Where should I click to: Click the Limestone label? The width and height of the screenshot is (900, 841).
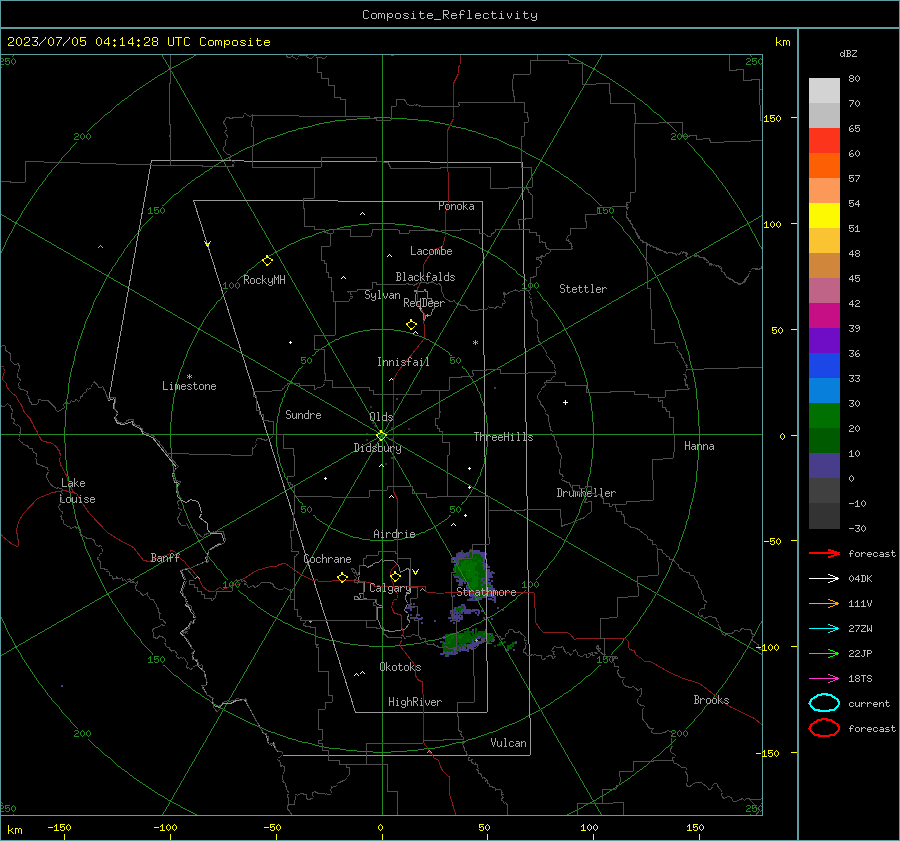click(x=189, y=386)
